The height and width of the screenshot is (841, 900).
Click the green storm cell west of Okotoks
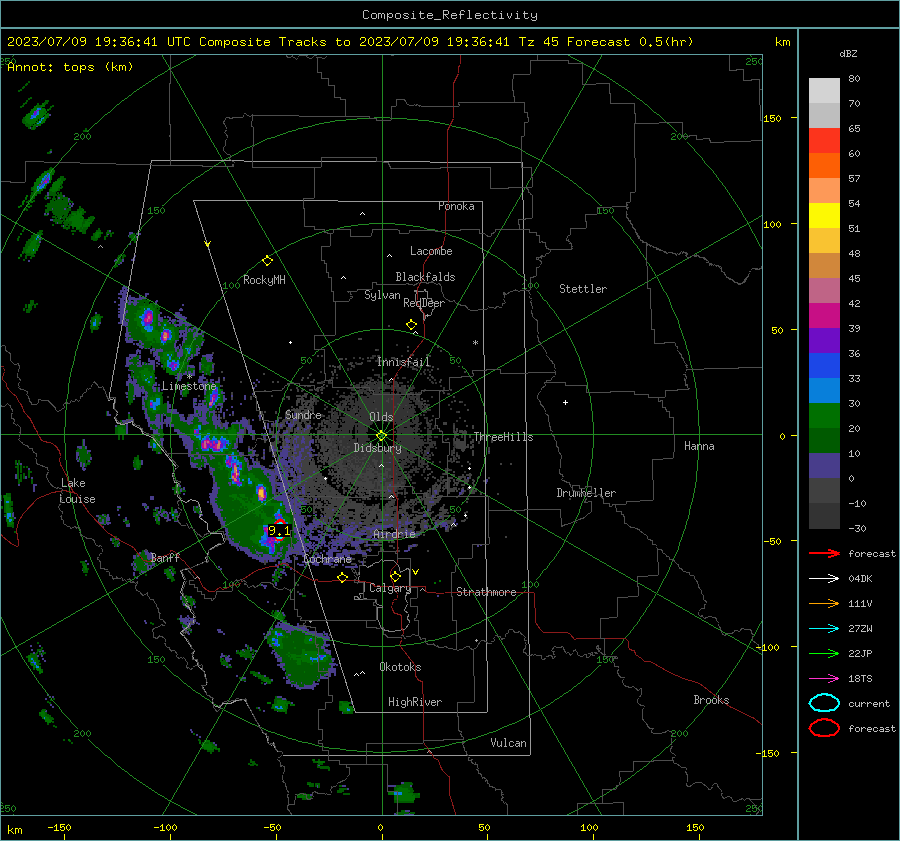302,657
